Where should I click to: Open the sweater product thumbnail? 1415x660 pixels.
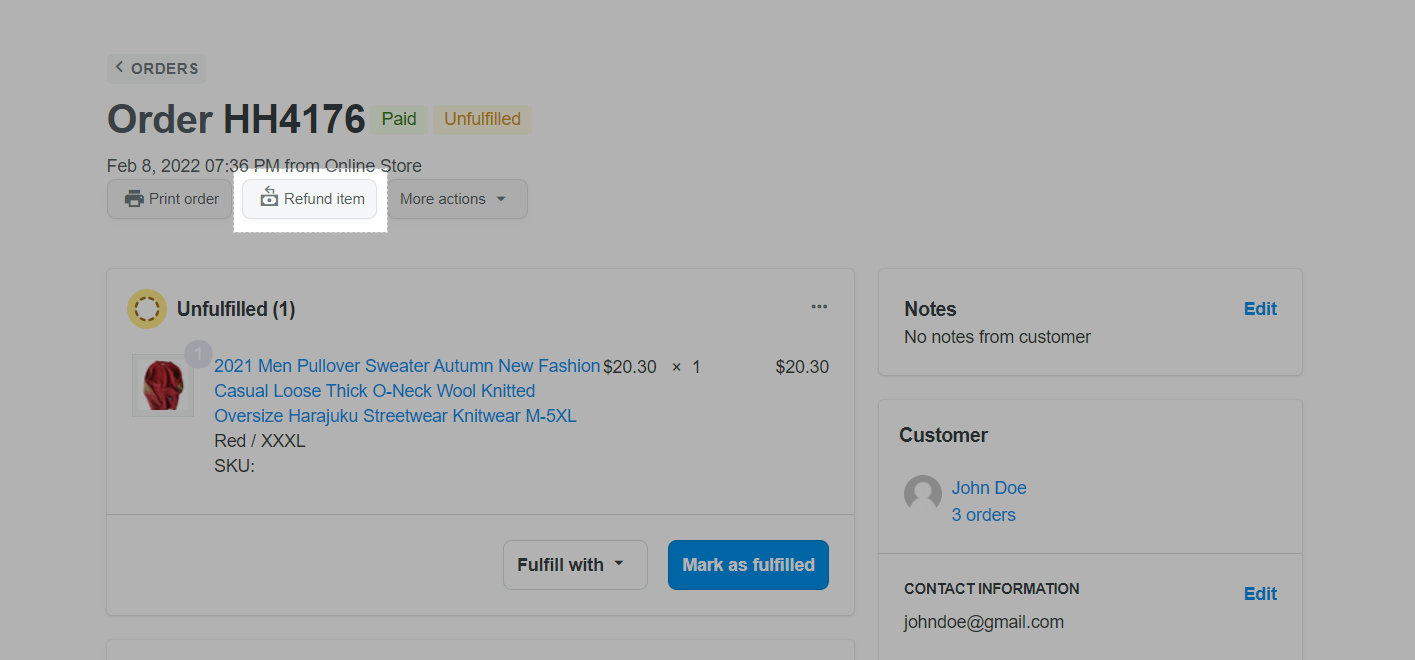(162, 385)
